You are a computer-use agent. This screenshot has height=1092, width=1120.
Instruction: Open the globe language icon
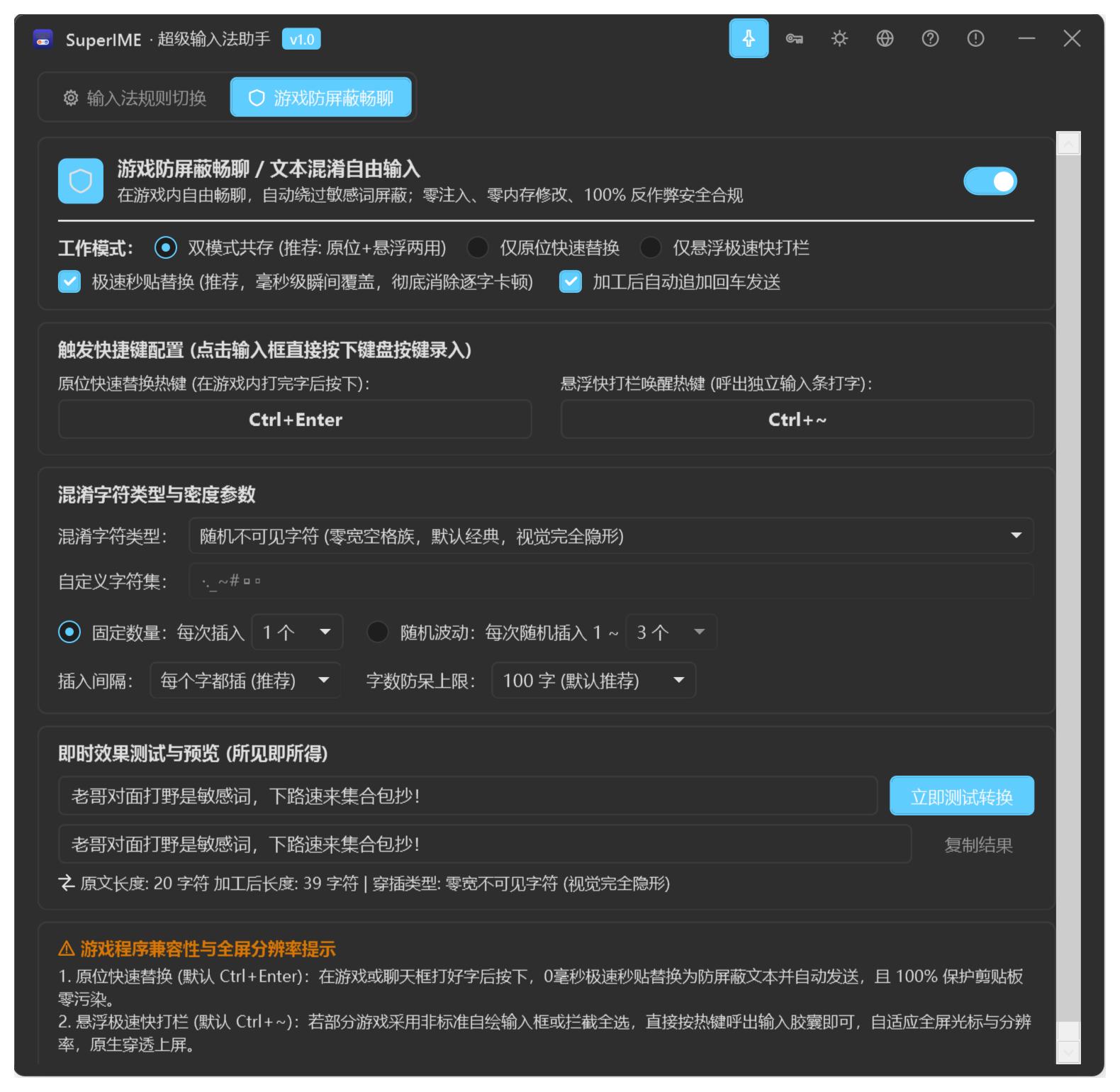pos(885,38)
